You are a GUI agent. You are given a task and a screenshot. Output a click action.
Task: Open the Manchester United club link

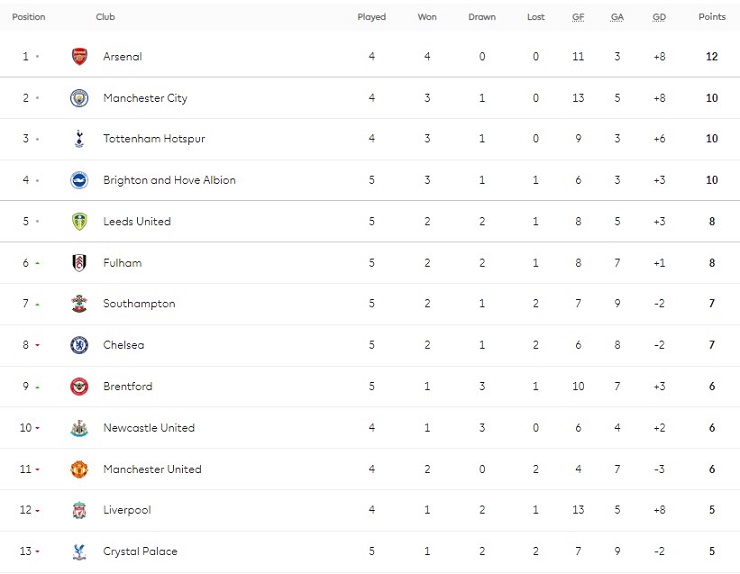(152, 469)
